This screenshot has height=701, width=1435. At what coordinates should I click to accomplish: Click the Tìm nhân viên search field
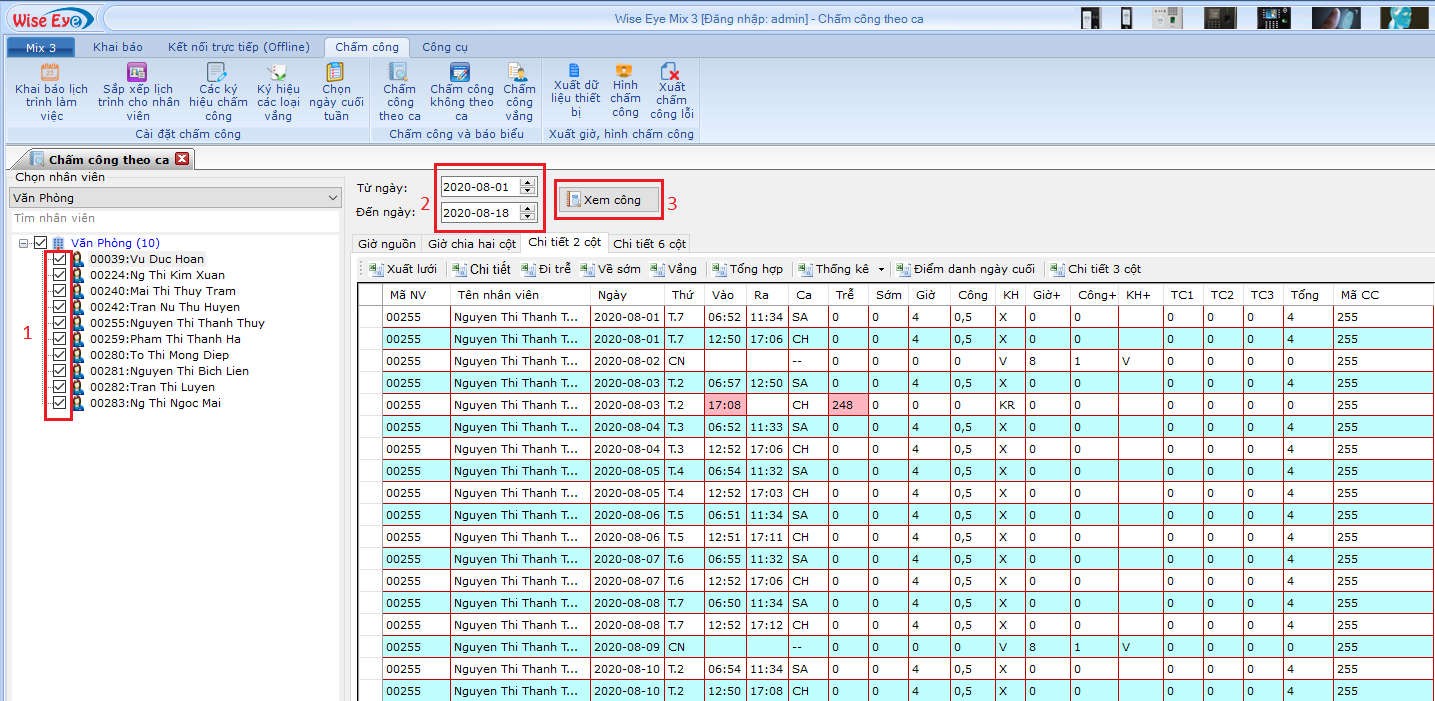point(170,218)
